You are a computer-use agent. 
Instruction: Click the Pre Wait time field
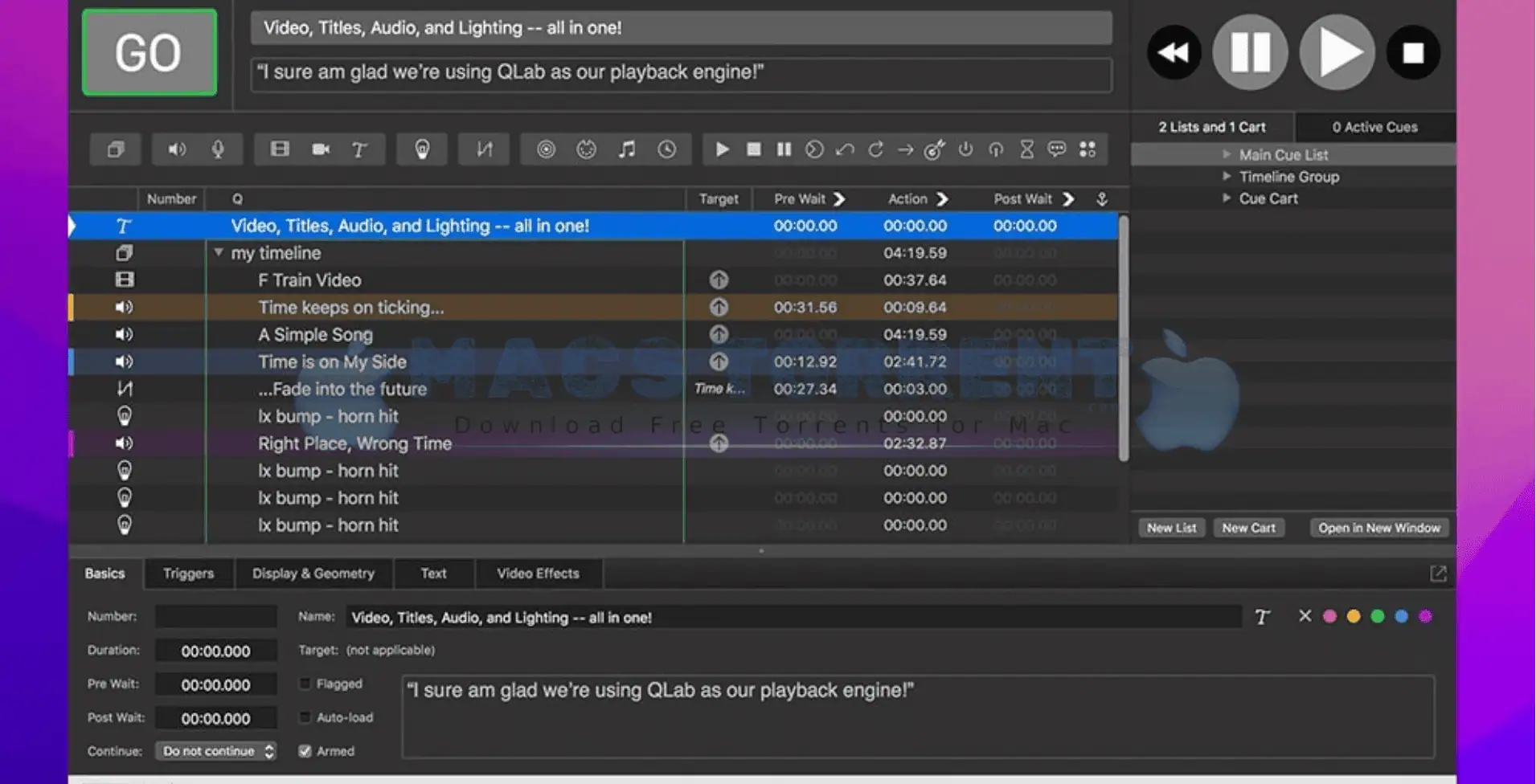point(216,684)
